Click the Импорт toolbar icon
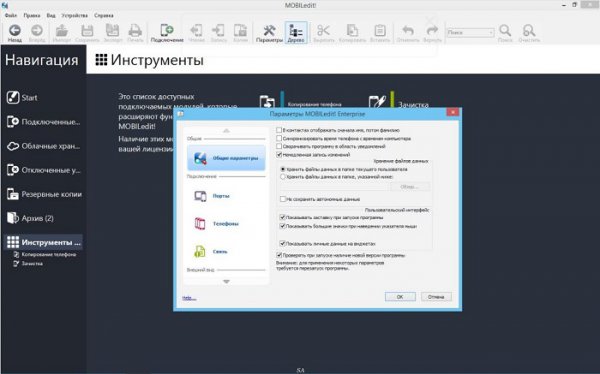This screenshot has width=600, height=374. (x=62, y=33)
